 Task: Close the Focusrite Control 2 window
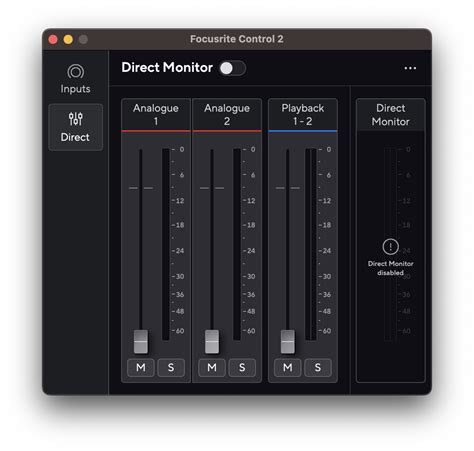click(53, 39)
